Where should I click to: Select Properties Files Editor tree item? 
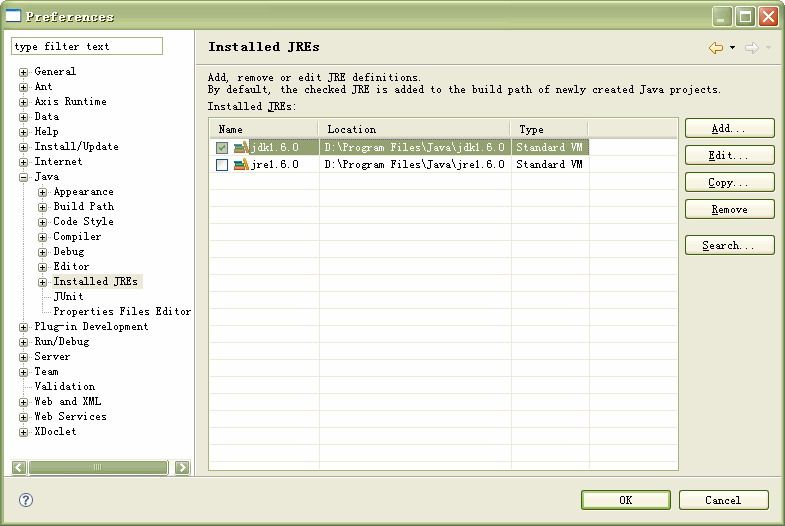click(x=122, y=311)
